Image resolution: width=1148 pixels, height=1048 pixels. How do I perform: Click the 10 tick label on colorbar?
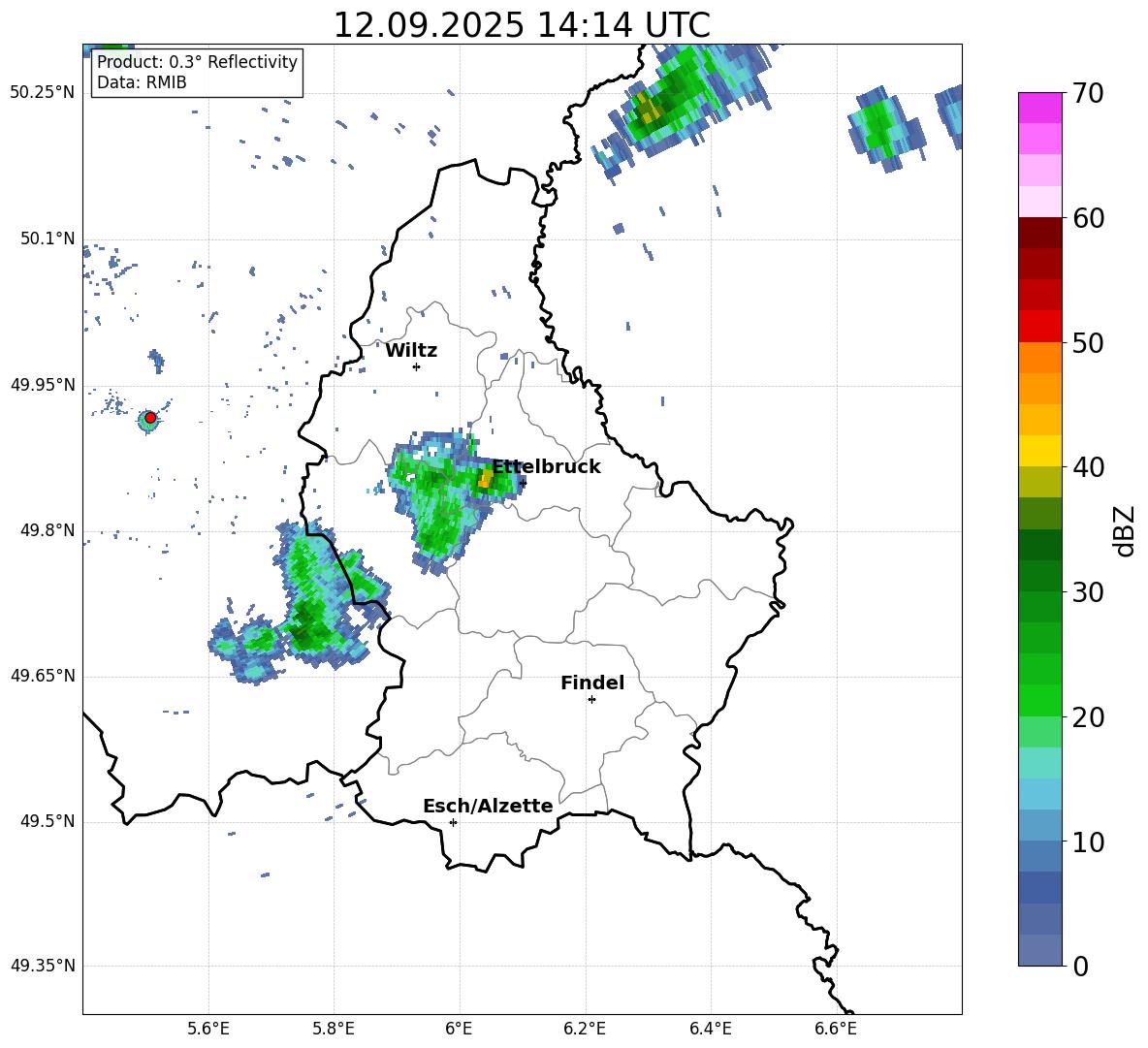[1088, 842]
